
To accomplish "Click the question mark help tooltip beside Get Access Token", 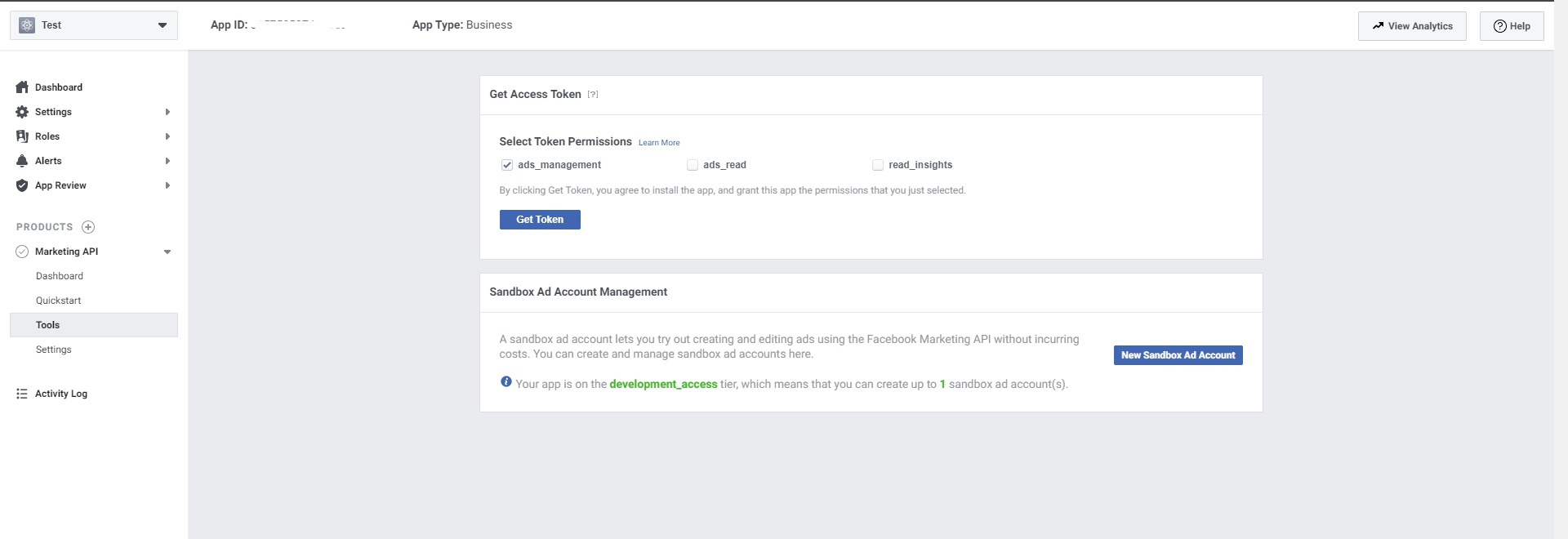I will 593,95.
